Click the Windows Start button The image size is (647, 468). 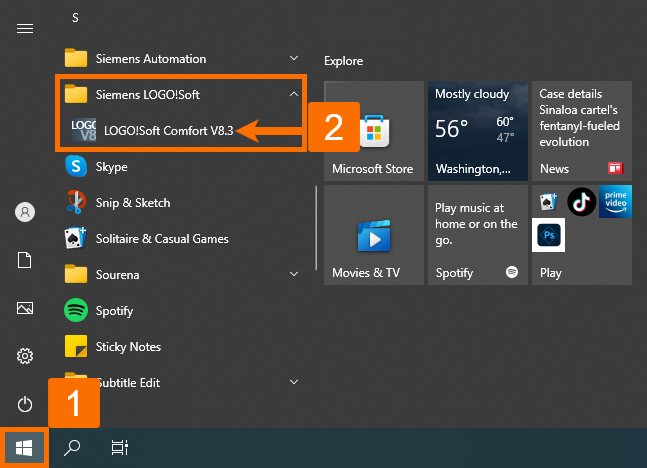[x=22, y=447]
